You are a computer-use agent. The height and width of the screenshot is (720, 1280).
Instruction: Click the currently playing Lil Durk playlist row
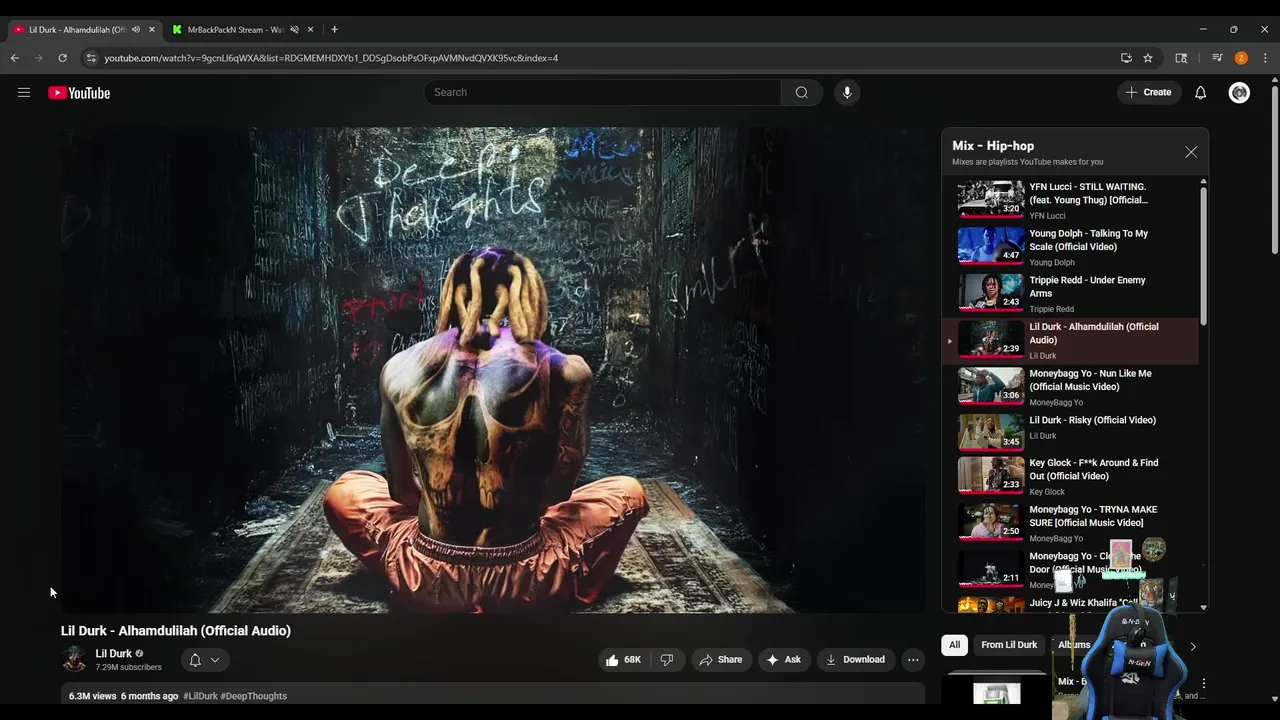pyautogui.click(x=1070, y=341)
